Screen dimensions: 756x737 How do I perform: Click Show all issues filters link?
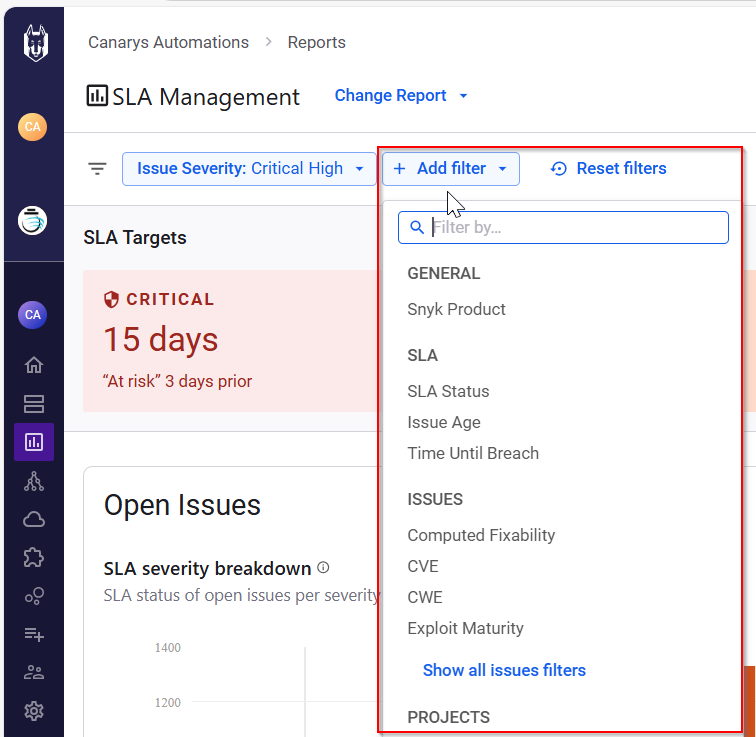504,670
